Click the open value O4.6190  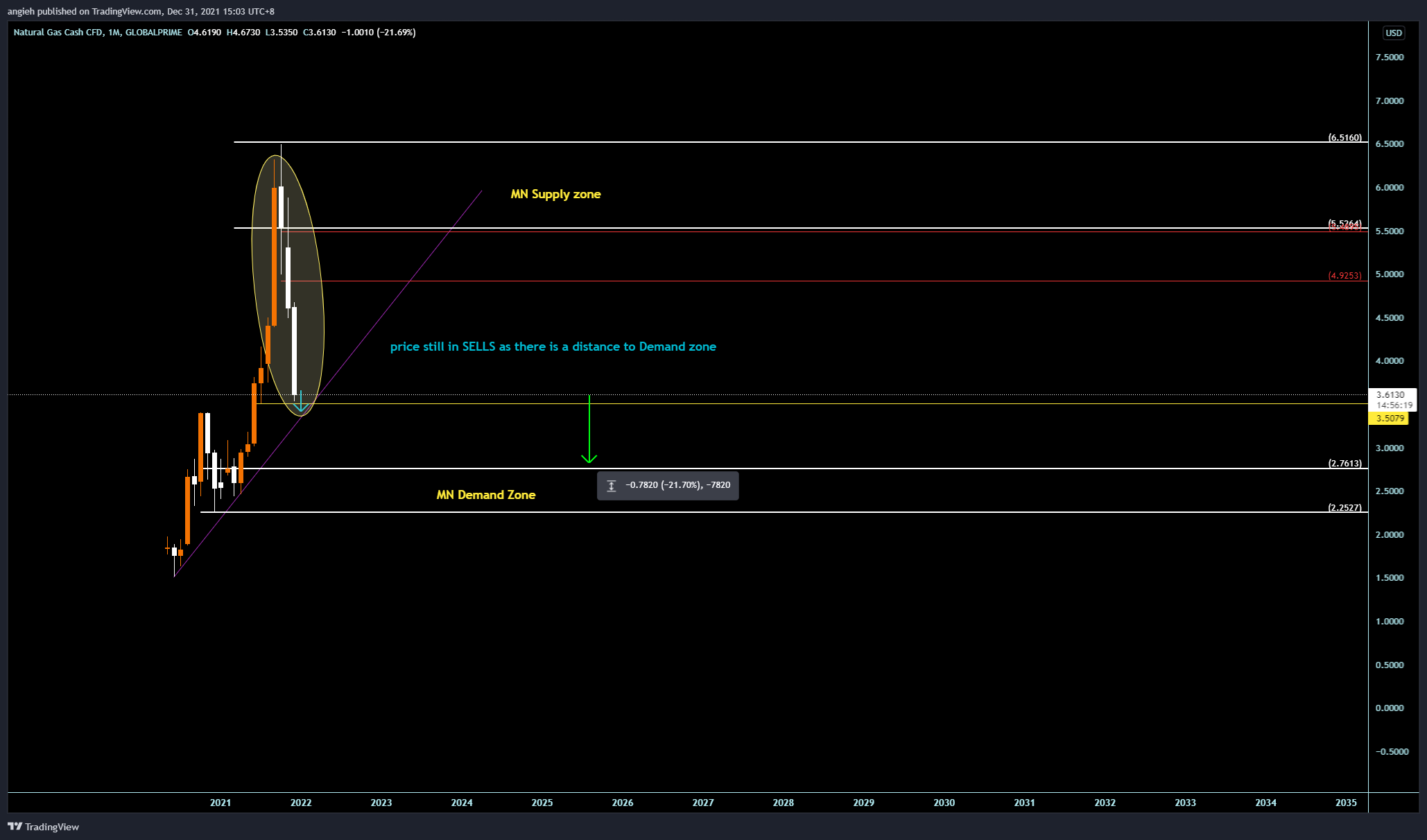205,33
